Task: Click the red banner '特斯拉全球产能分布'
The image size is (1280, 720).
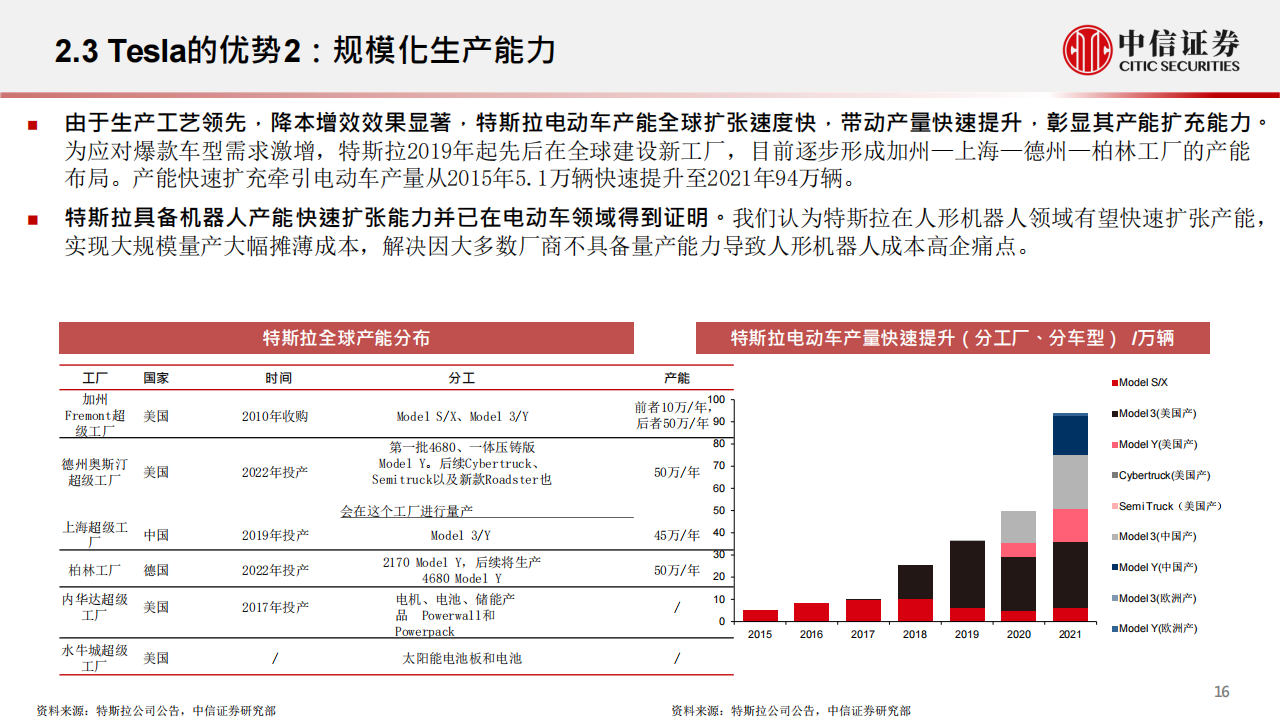Action: 346,338
